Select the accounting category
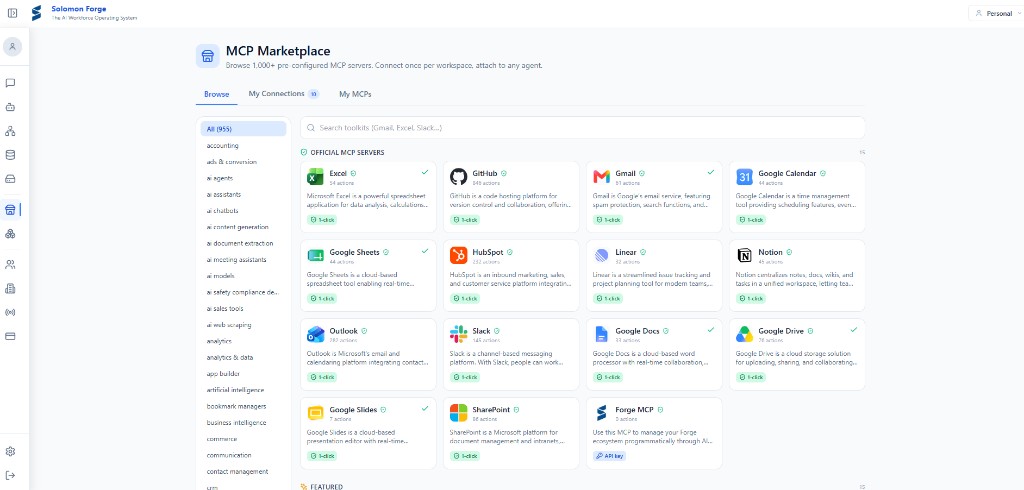Screen dimensions: 1024x490 [243, 145]
